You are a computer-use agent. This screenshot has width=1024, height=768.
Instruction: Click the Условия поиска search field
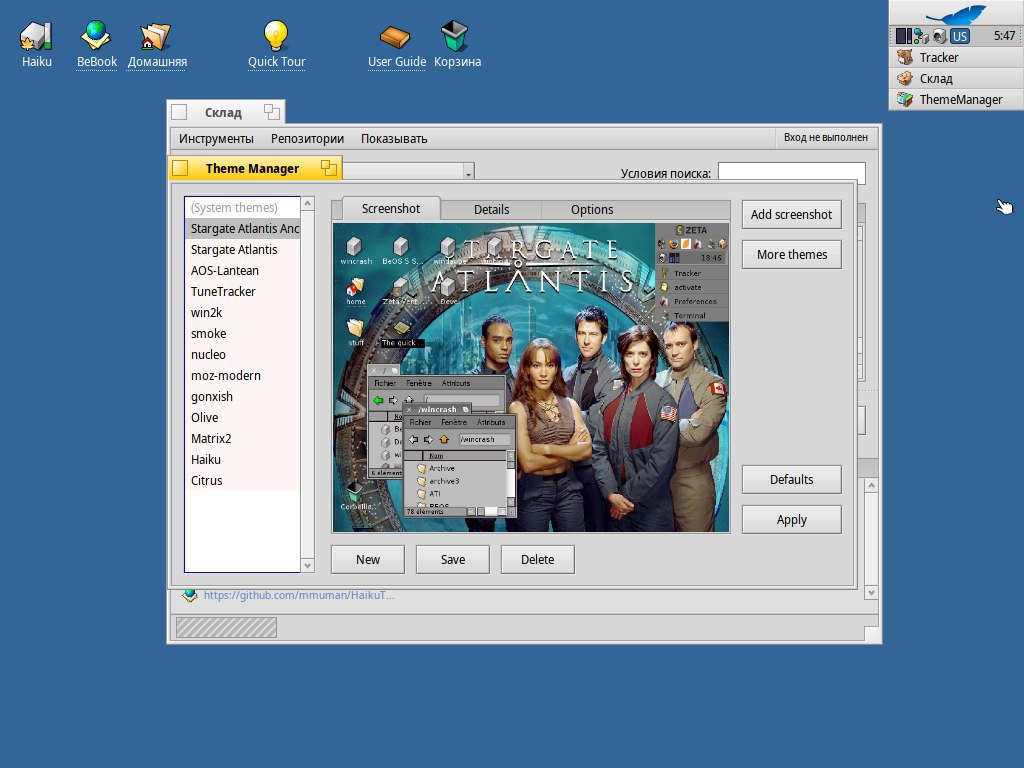pos(792,172)
